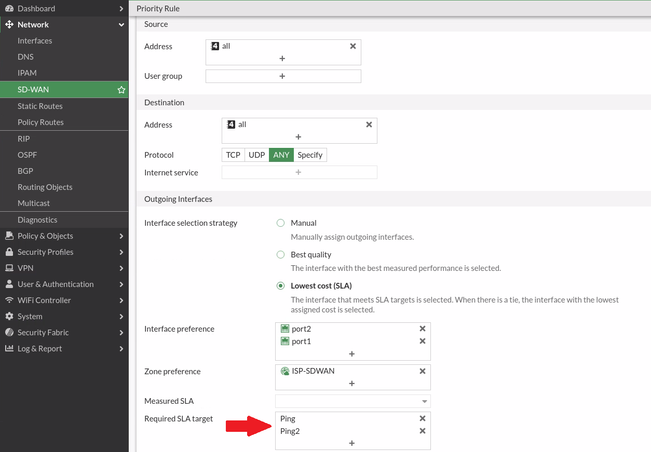The width and height of the screenshot is (651, 452).
Task: Remove port2 from Interface preference
Action: pos(422,328)
